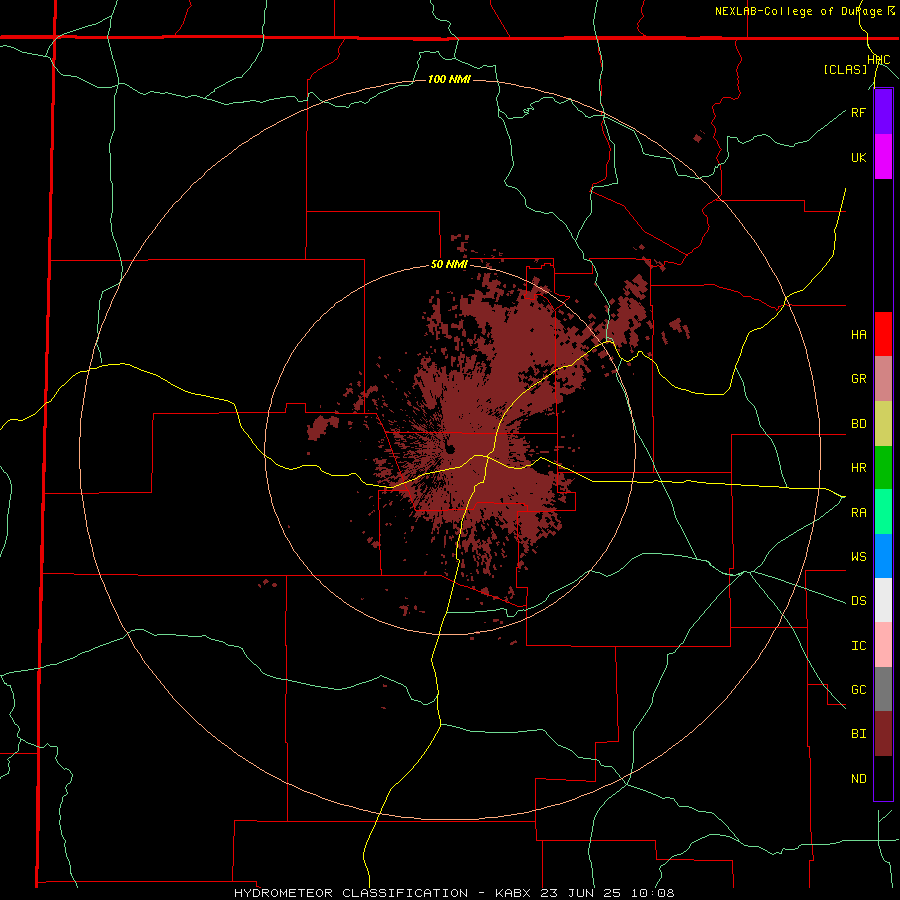Click the WS blue legend swatch
Image resolution: width=900 pixels, height=900 pixels.
(883, 556)
